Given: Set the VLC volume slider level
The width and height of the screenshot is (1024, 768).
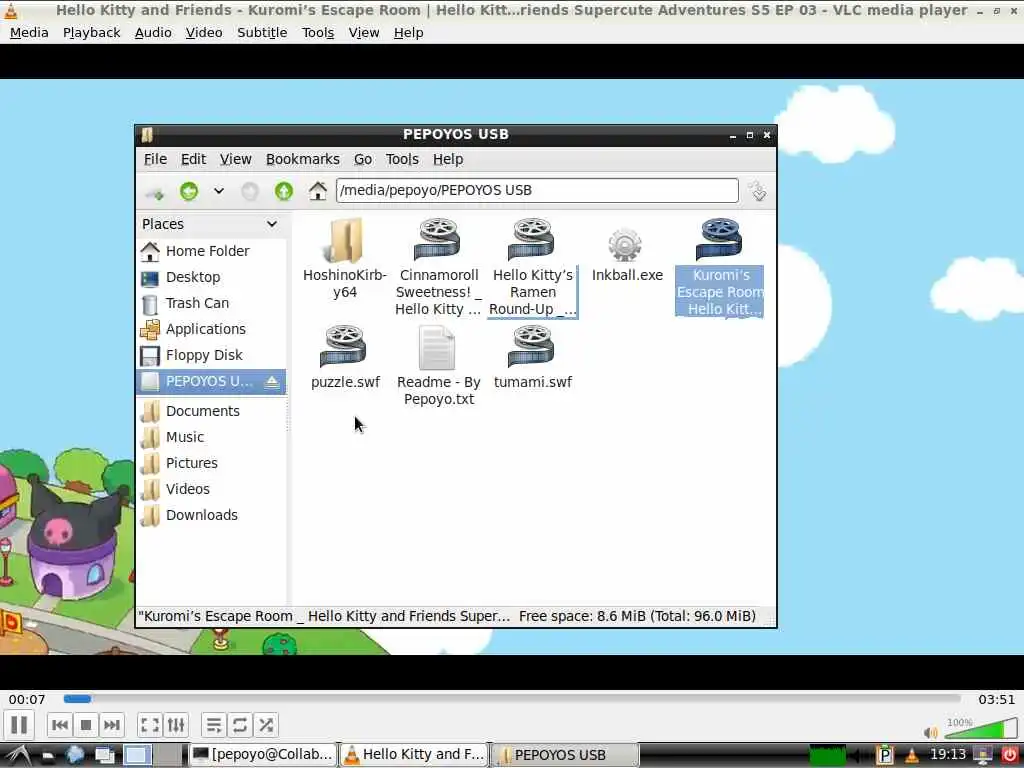Looking at the screenshot, I should click(x=981, y=728).
